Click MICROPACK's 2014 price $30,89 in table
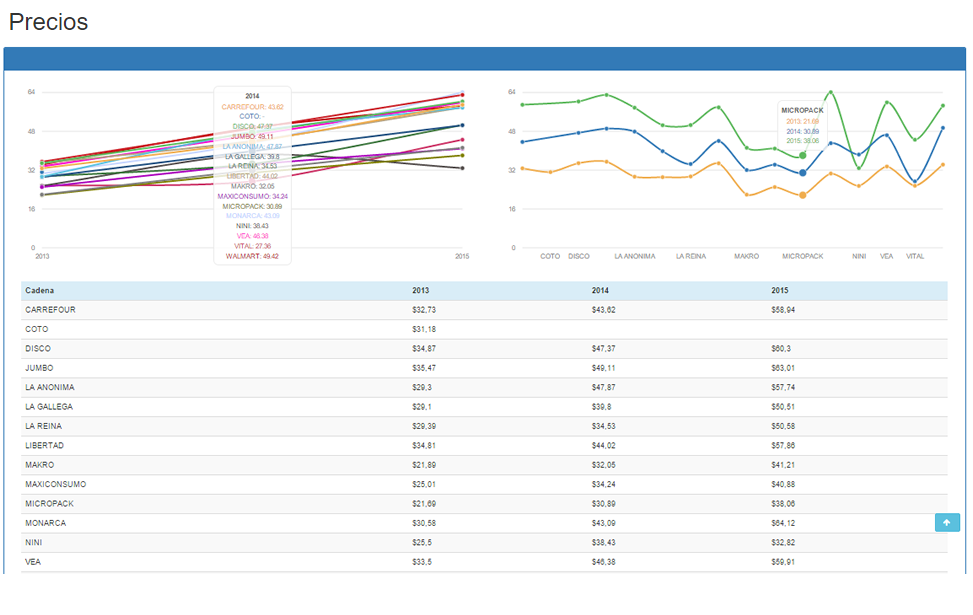Screen dimensions: 973x615 [x=604, y=503]
